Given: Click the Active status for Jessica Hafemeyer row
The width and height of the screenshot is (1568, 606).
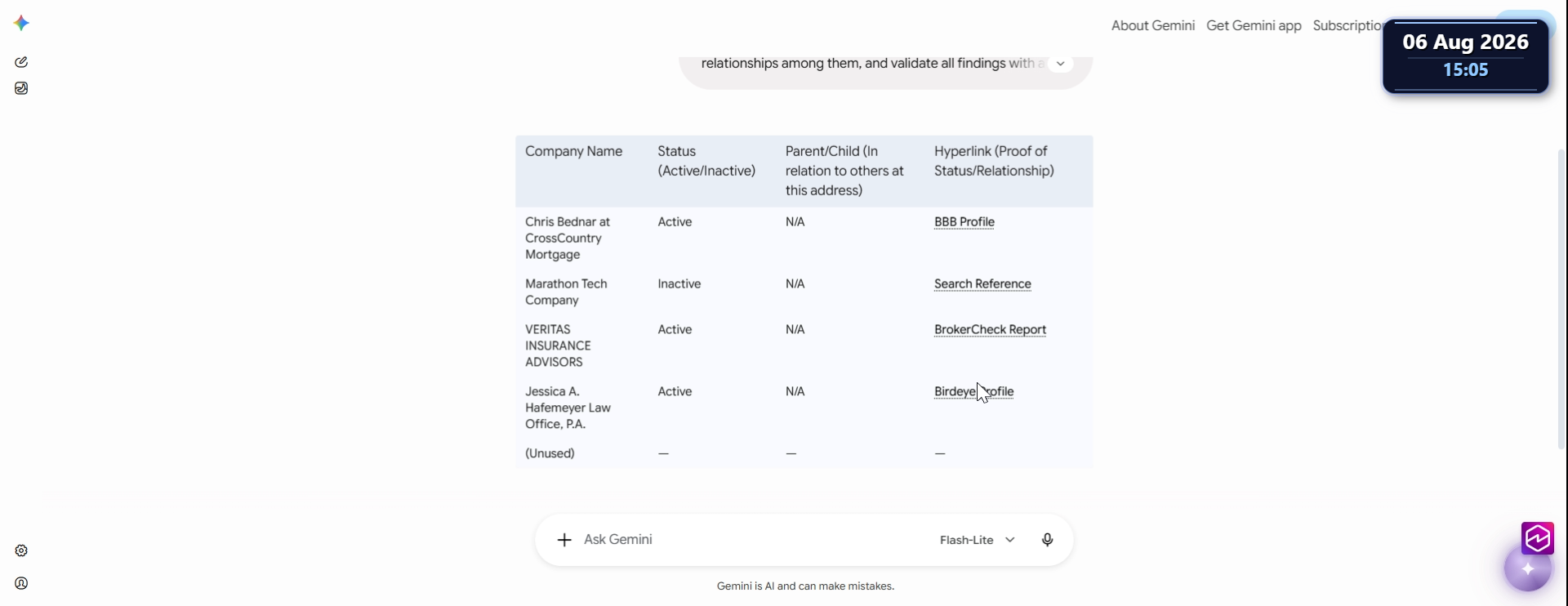Looking at the screenshot, I should (675, 392).
